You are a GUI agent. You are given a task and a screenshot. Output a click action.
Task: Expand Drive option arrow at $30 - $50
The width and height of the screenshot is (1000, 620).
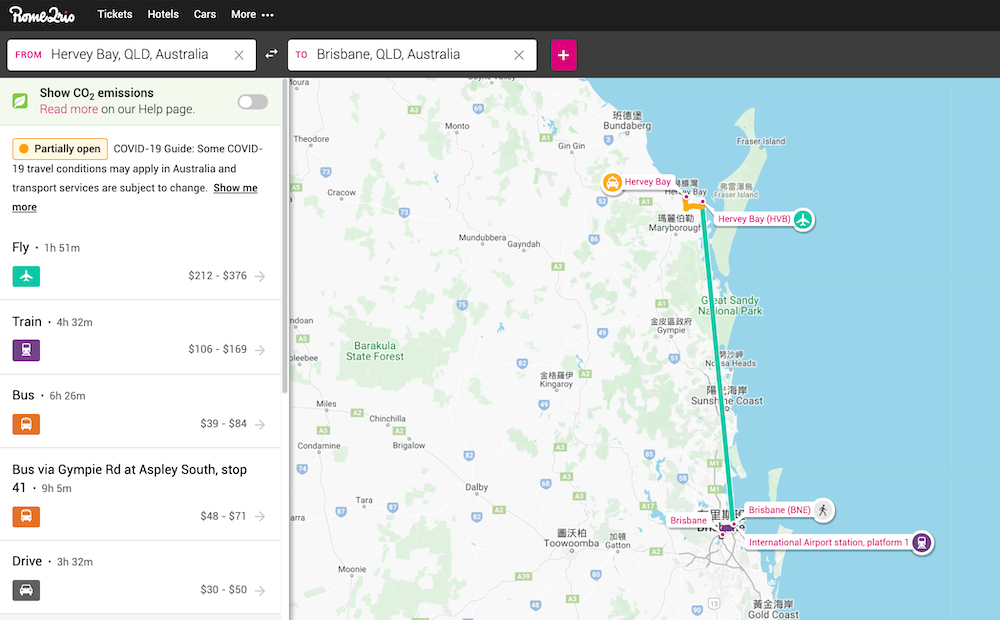point(260,590)
